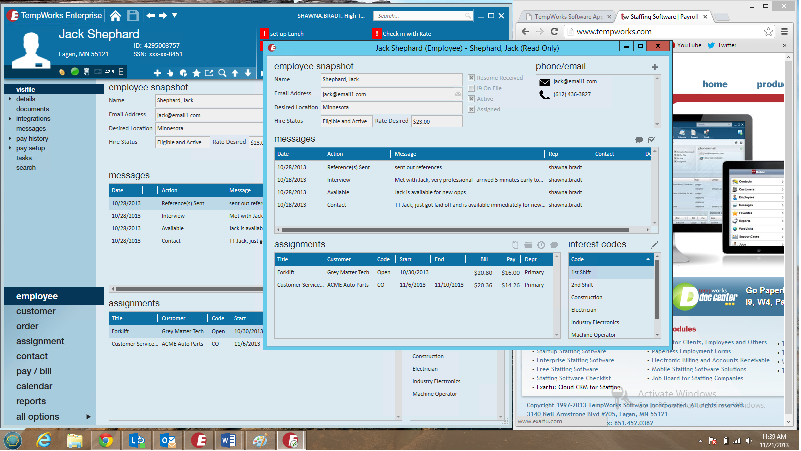Image resolution: width=801 pixels, height=451 pixels.
Task: Click in the TempWorks Enterprise search box
Action: 423,16
